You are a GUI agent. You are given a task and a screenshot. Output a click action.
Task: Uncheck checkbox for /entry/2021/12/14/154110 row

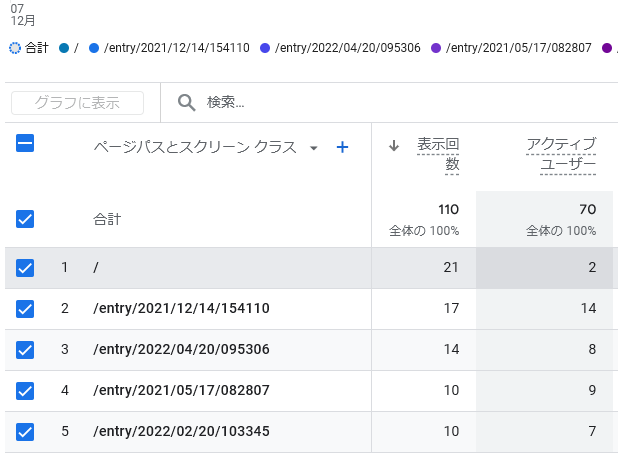point(25,309)
